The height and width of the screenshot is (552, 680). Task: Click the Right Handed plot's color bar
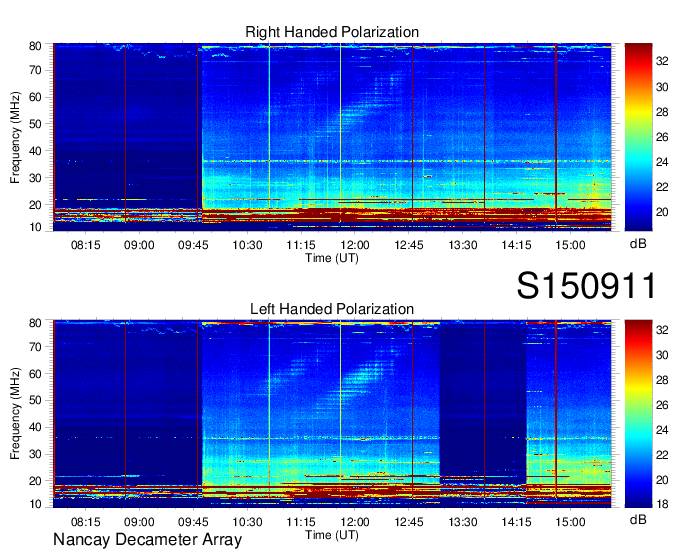point(638,137)
